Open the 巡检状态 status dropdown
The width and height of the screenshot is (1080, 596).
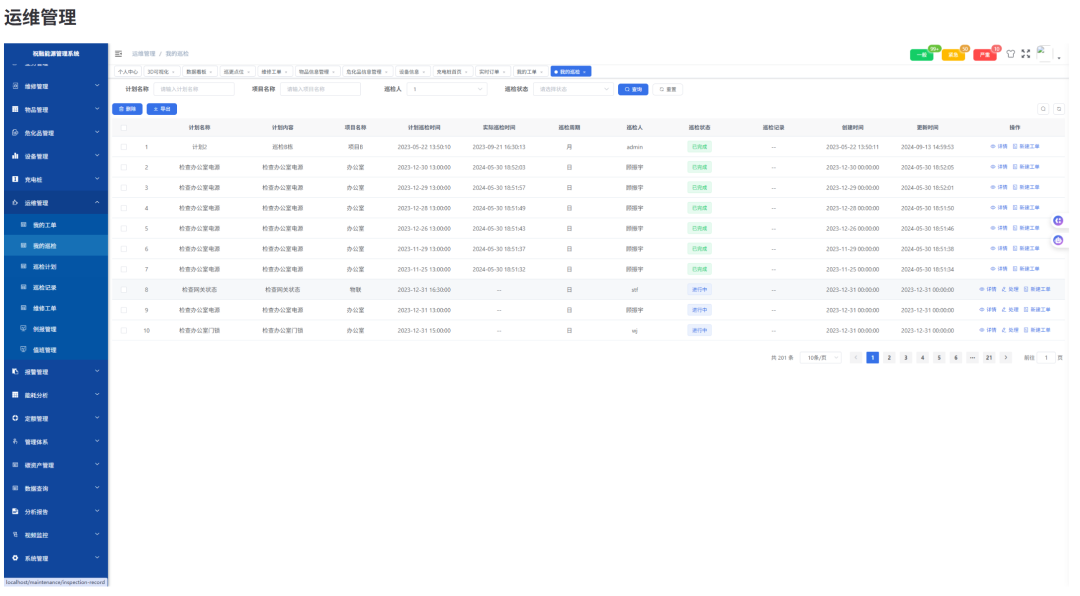tap(573, 89)
